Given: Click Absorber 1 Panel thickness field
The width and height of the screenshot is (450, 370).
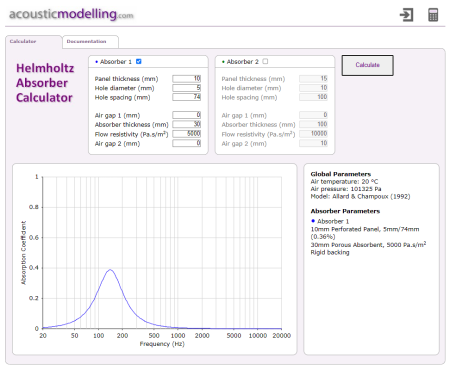Looking at the screenshot, I should (187, 79).
